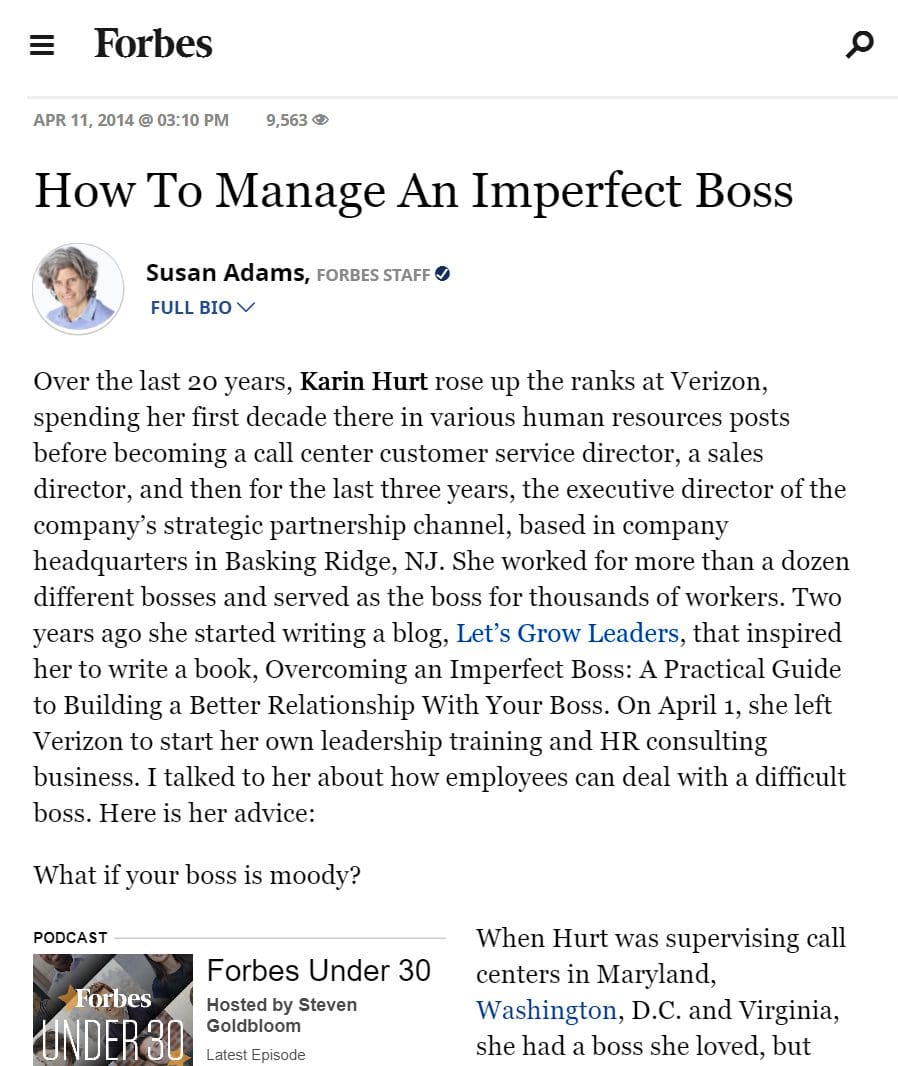Open the hamburger navigation menu
The height and width of the screenshot is (1066, 898).
pos(41,45)
